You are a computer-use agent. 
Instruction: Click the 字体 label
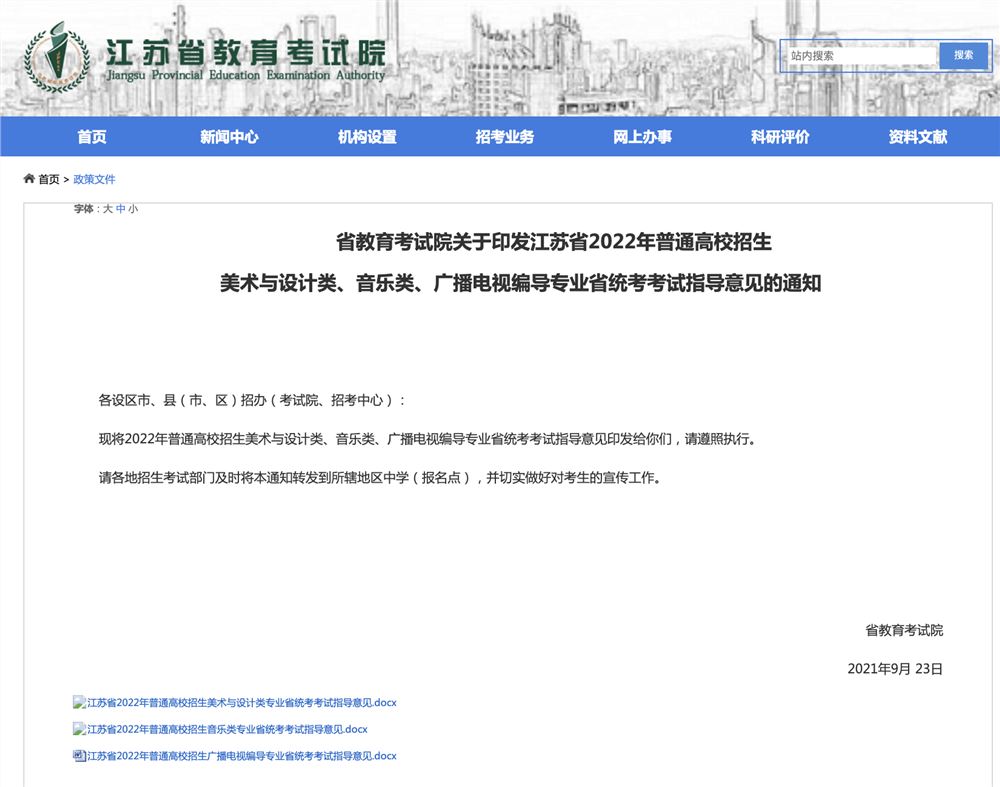(84, 209)
